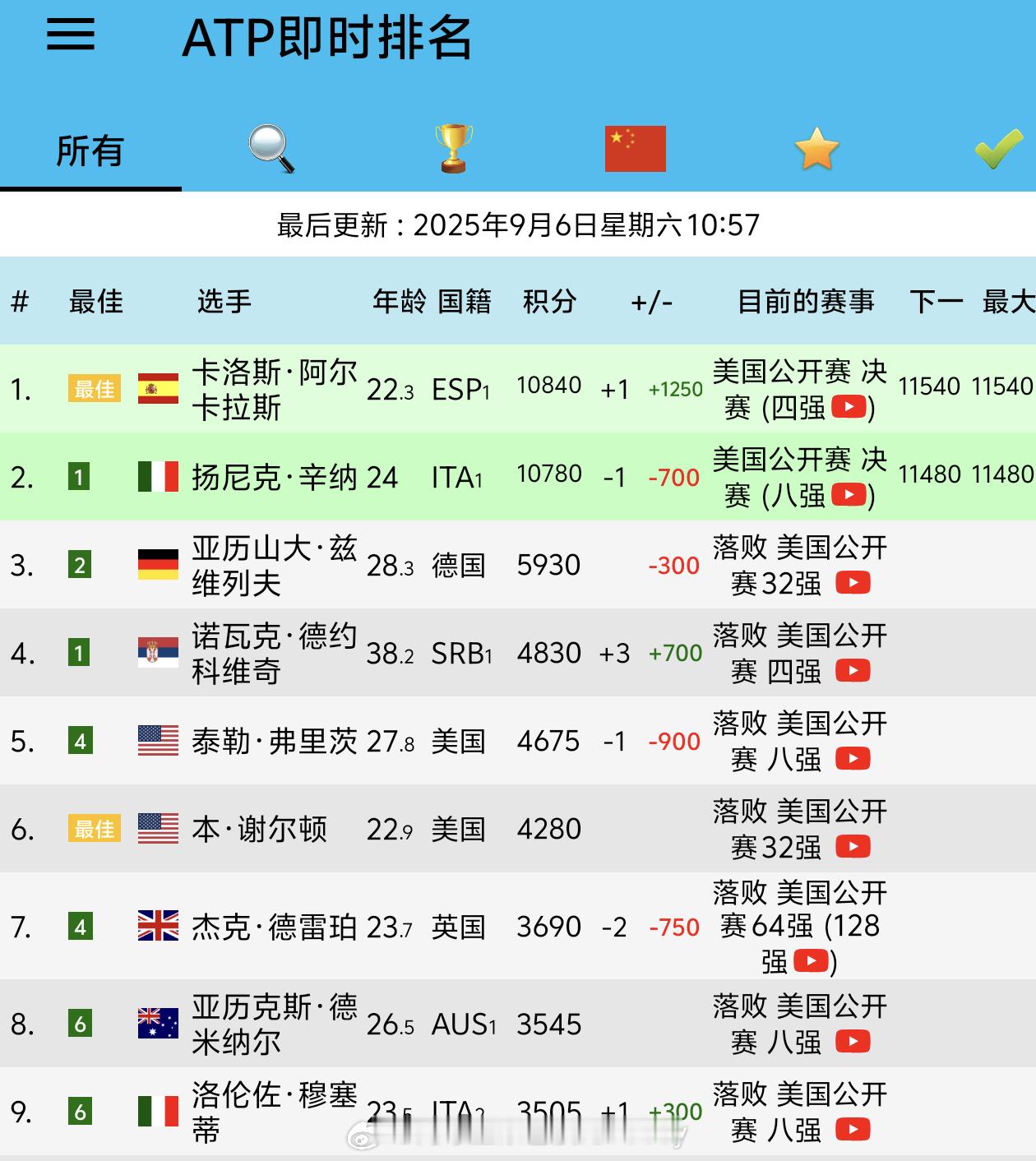Select points value 4280
The width and height of the screenshot is (1036, 1161).
tap(549, 829)
